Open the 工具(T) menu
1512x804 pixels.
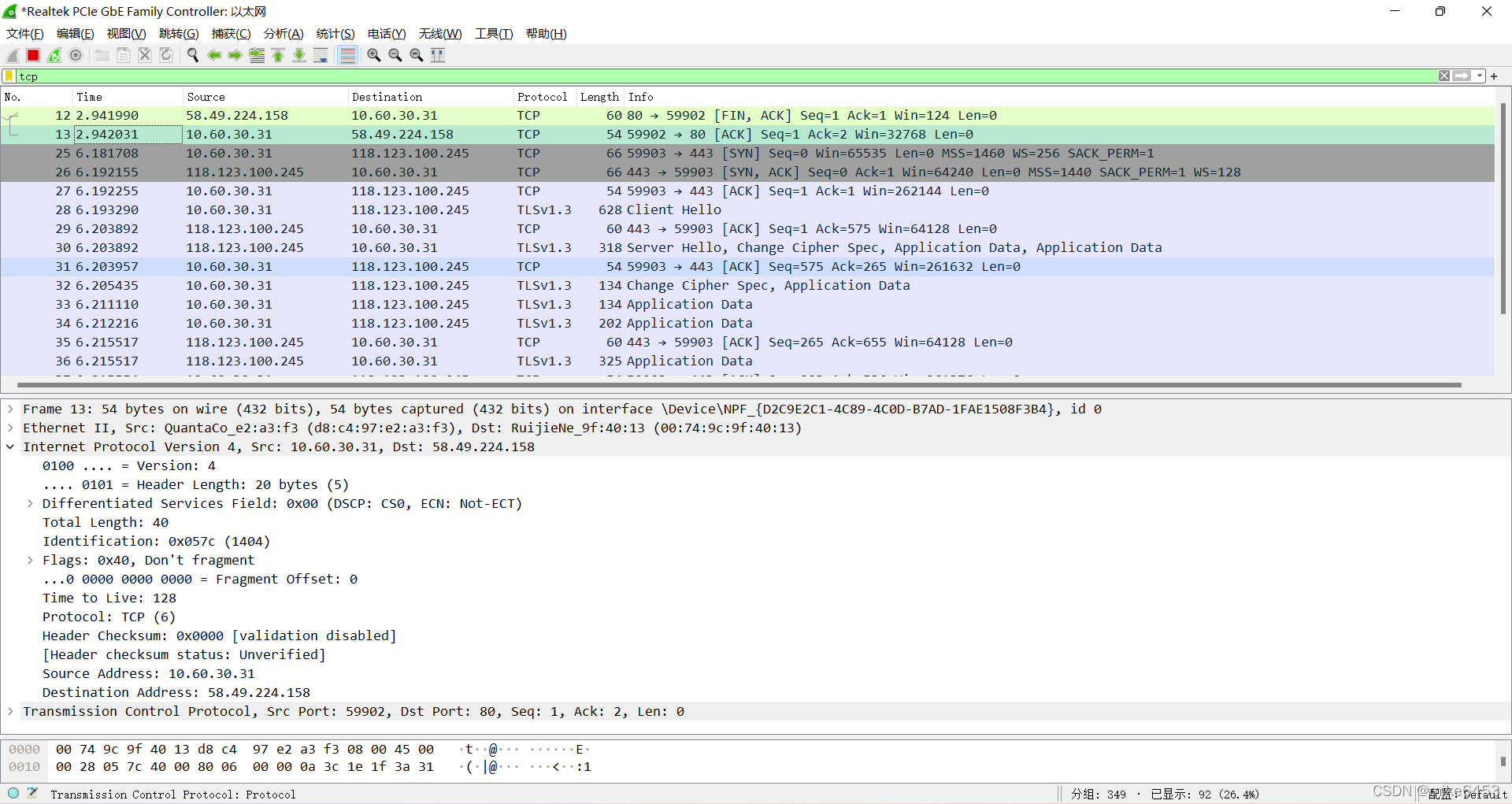pos(494,34)
